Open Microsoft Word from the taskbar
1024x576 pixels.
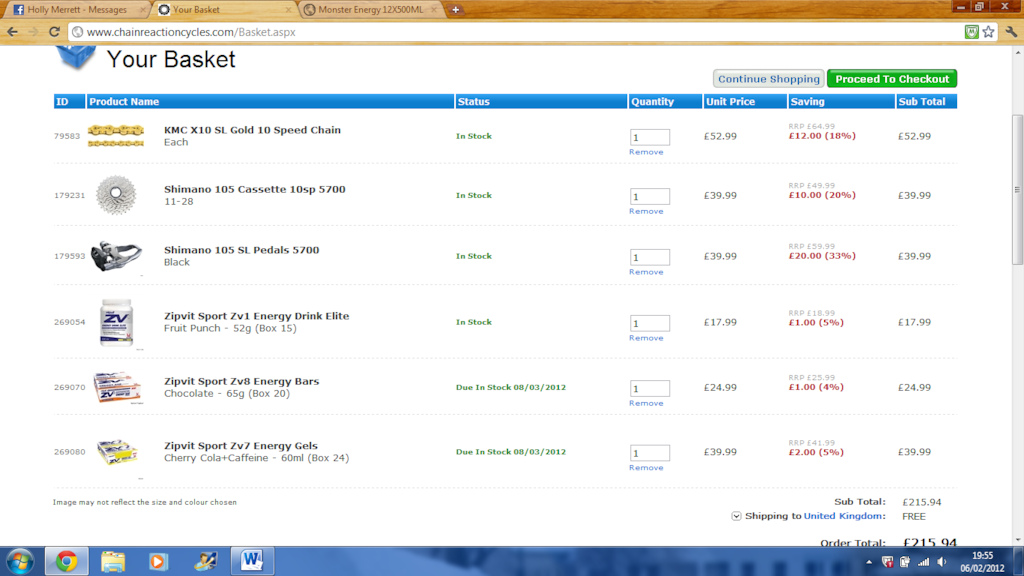[x=252, y=562]
